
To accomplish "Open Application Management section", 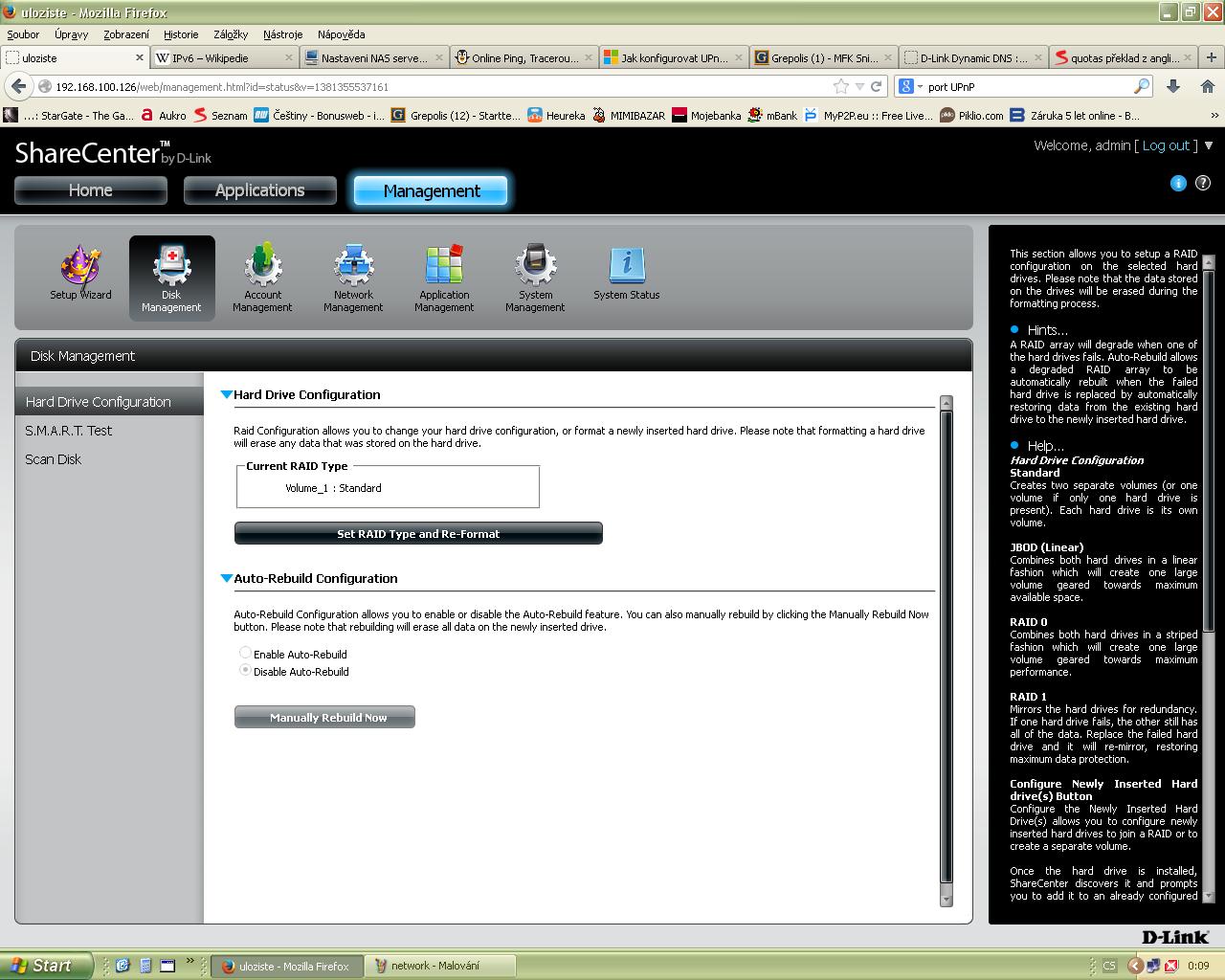I will (x=444, y=278).
